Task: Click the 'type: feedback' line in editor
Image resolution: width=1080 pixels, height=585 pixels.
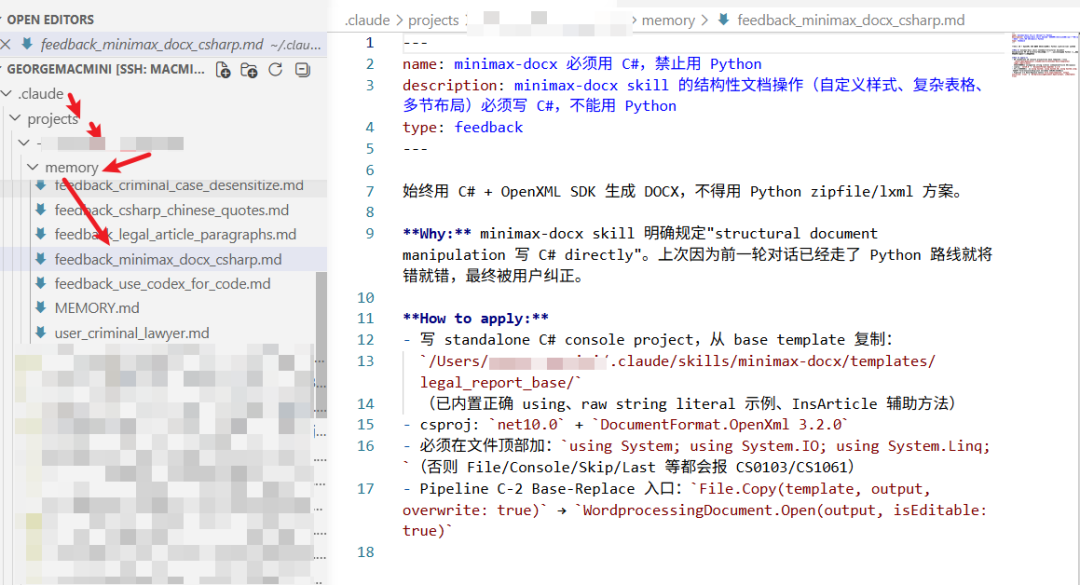Action: click(x=463, y=127)
